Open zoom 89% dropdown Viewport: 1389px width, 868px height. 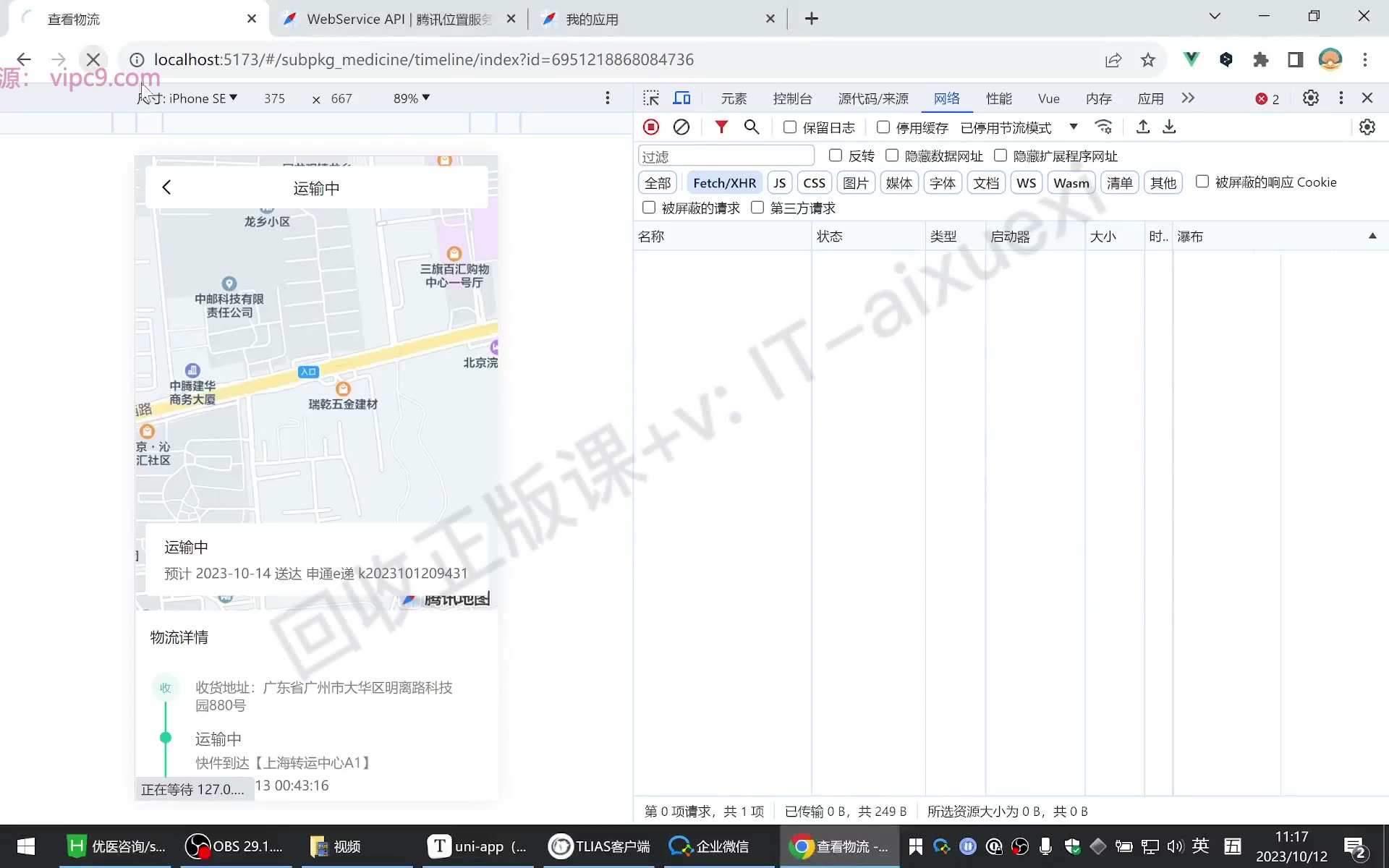(x=412, y=98)
